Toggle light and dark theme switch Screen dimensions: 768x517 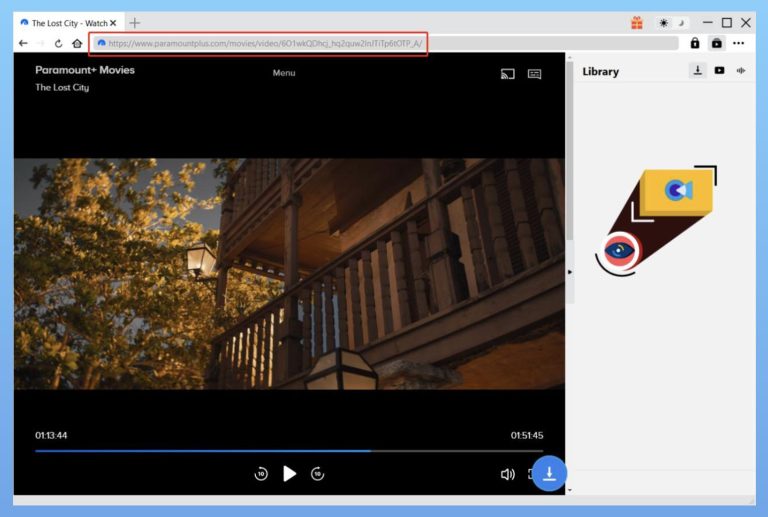tap(672, 22)
